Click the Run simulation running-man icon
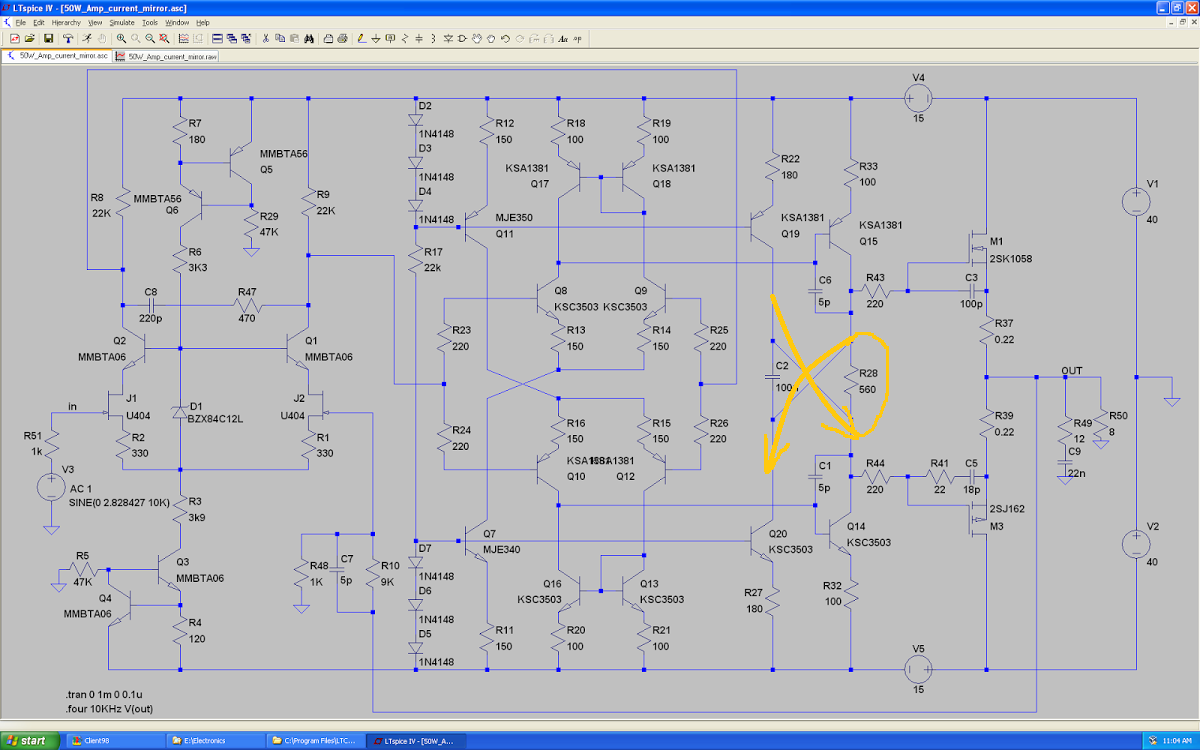1200x750 pixels. 87,38
